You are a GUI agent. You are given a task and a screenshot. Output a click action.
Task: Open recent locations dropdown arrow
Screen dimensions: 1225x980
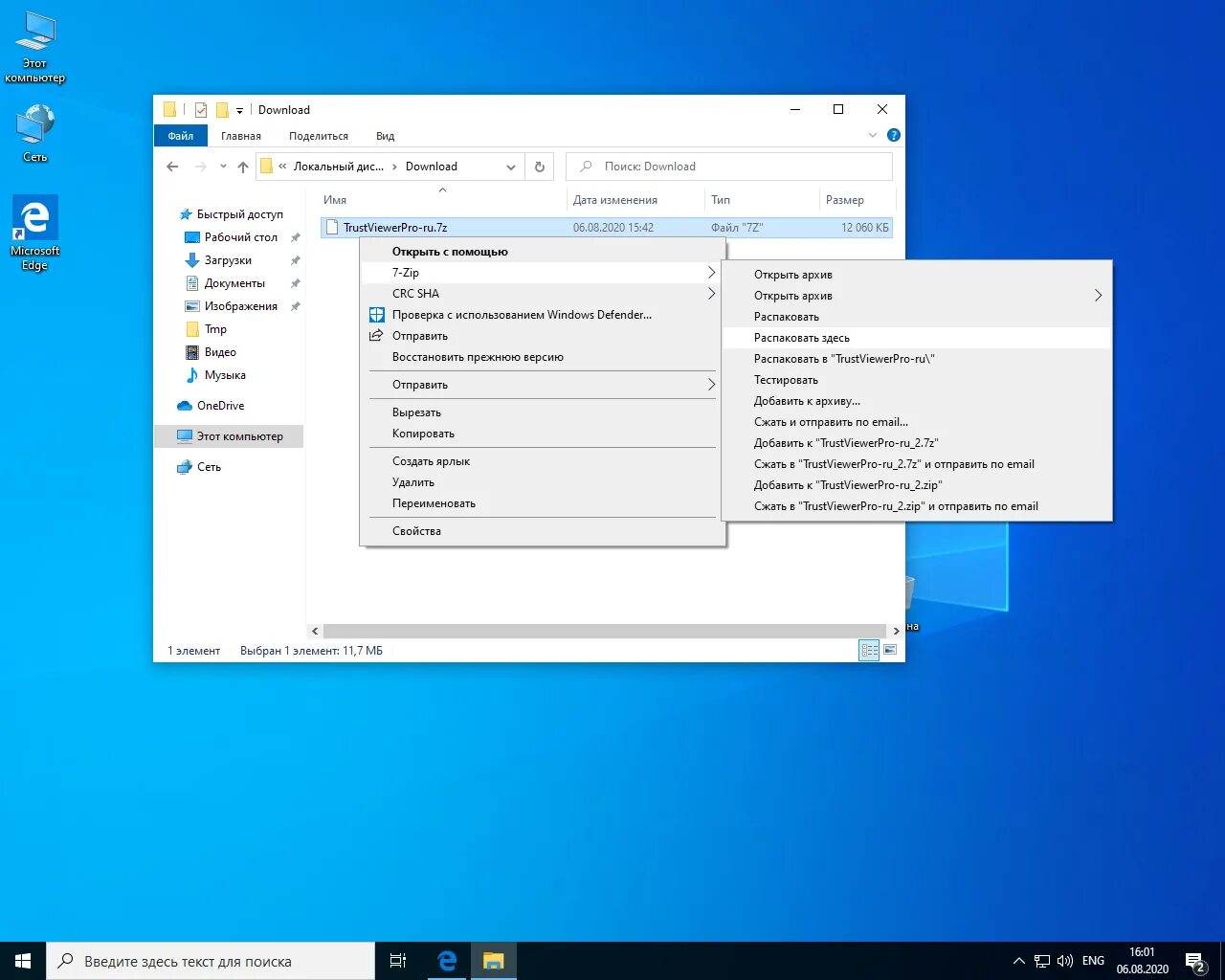(223, 167)
